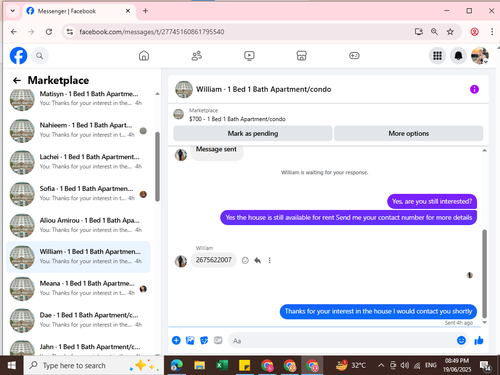Open the Sofia conversation
This screenshot has width=500, height=375.
[78, 194]
